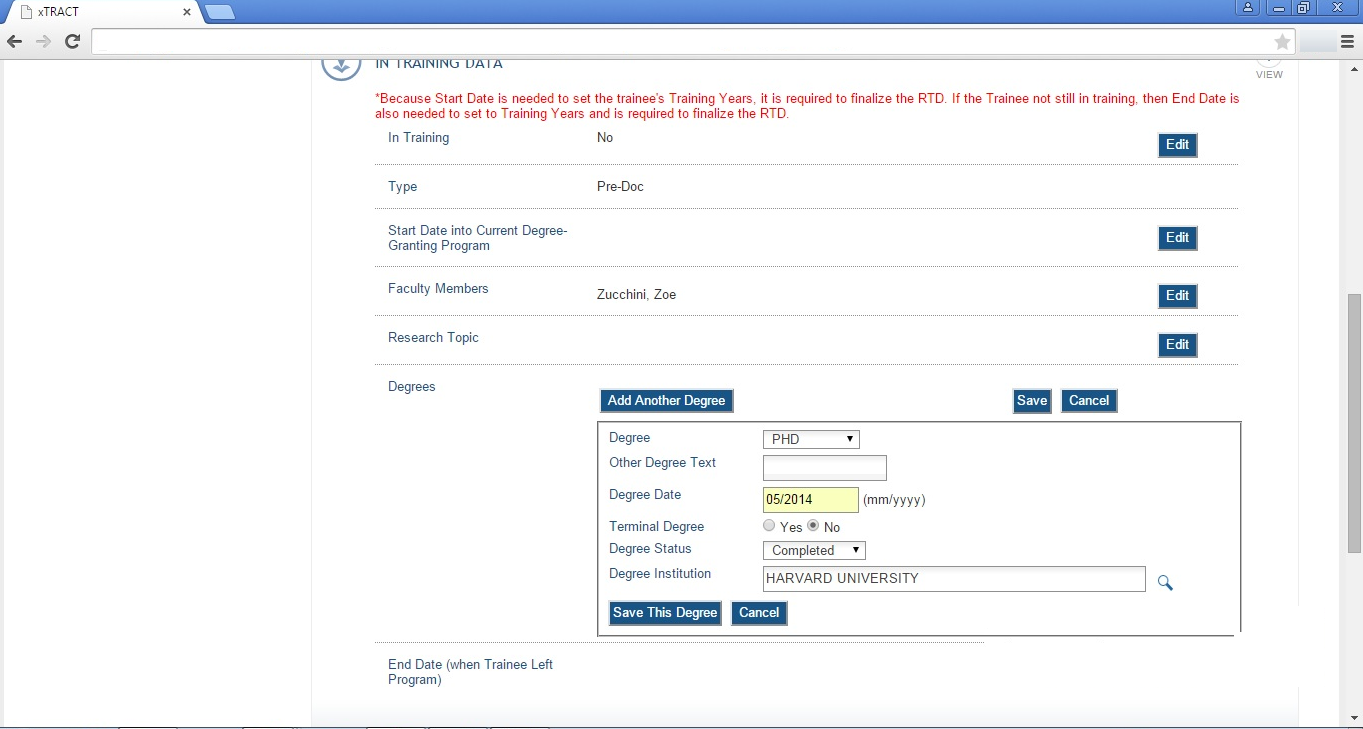The image size is (1363, 729).
Task: Bookmark the page using the star icon
Action: (1282, 42)
